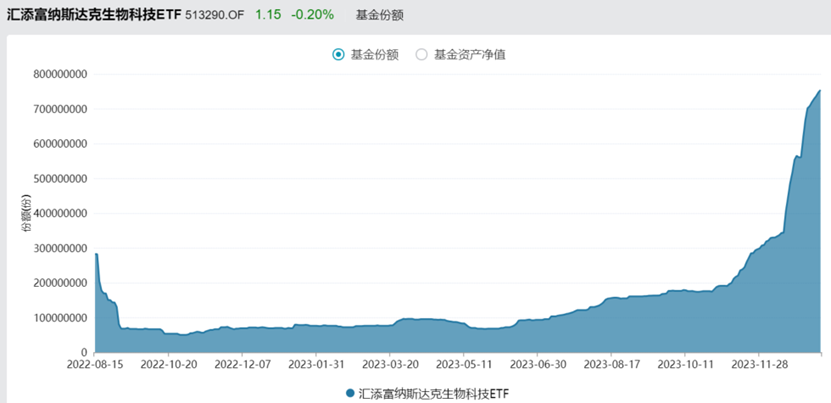This screenshot has width=831, height=403.
Task: Click the price value 1.15
Action: click(268, 15)
